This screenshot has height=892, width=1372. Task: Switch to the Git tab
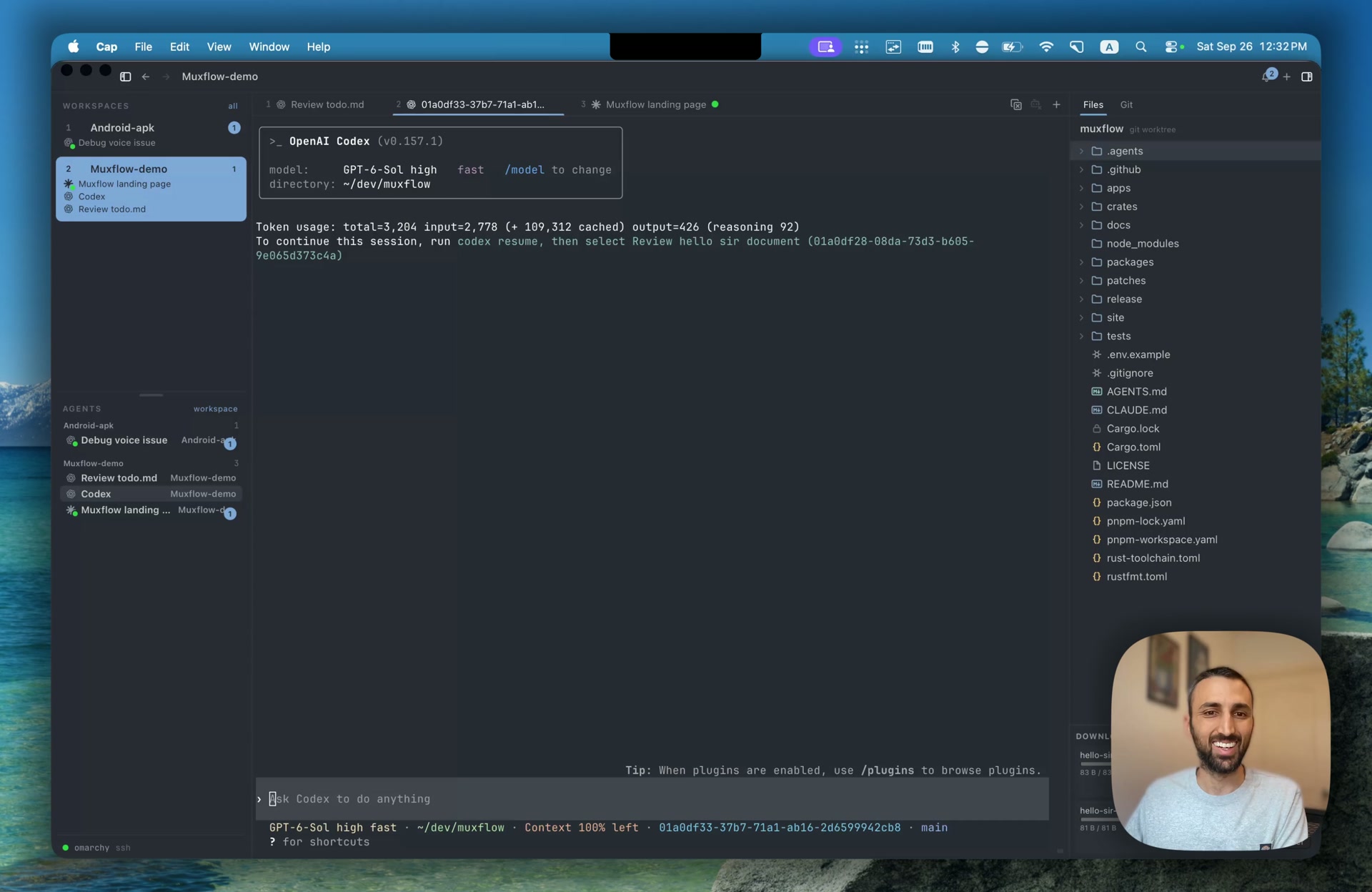[x=1126, y=105]
